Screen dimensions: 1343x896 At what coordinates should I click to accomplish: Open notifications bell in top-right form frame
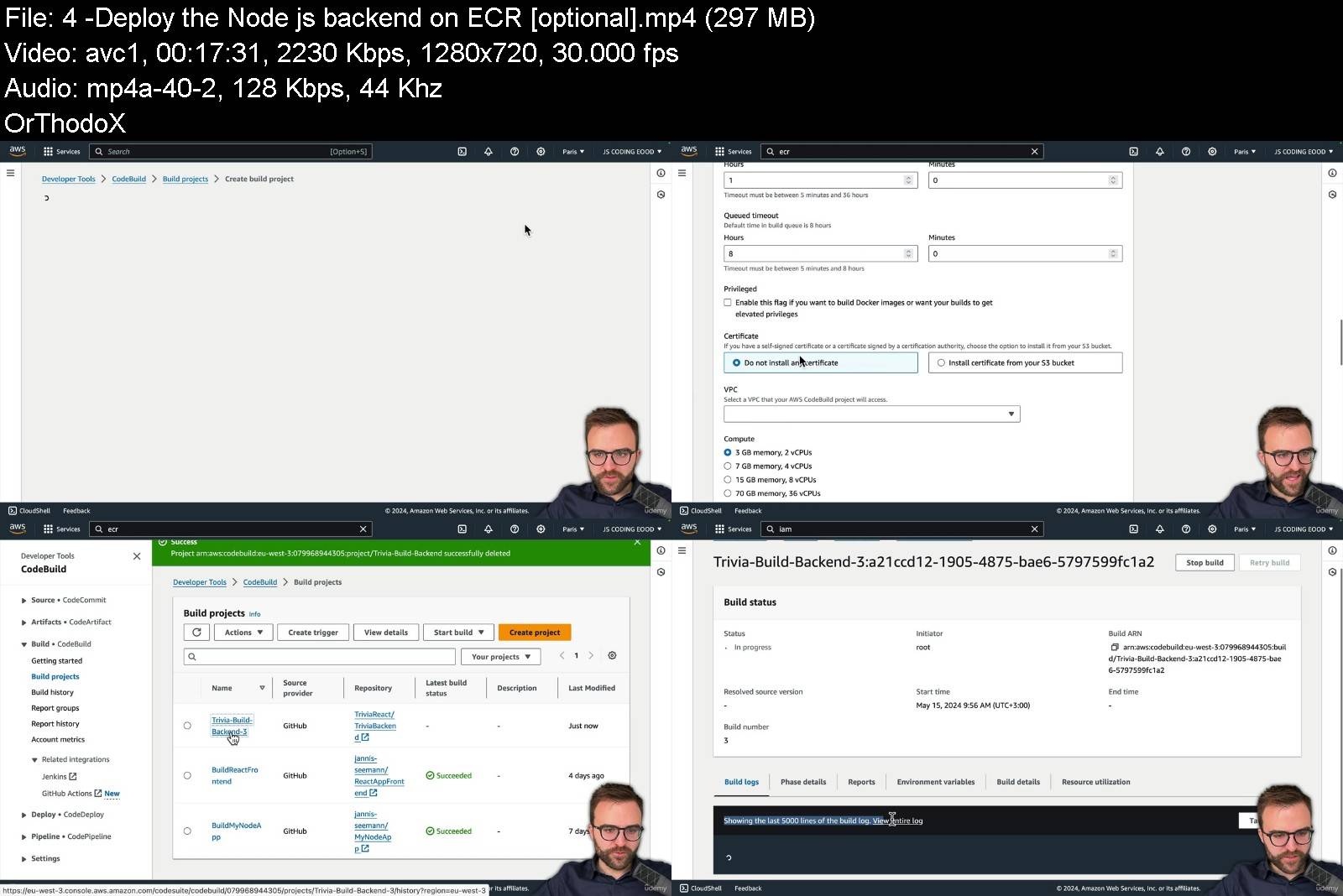click(1159, 152)
